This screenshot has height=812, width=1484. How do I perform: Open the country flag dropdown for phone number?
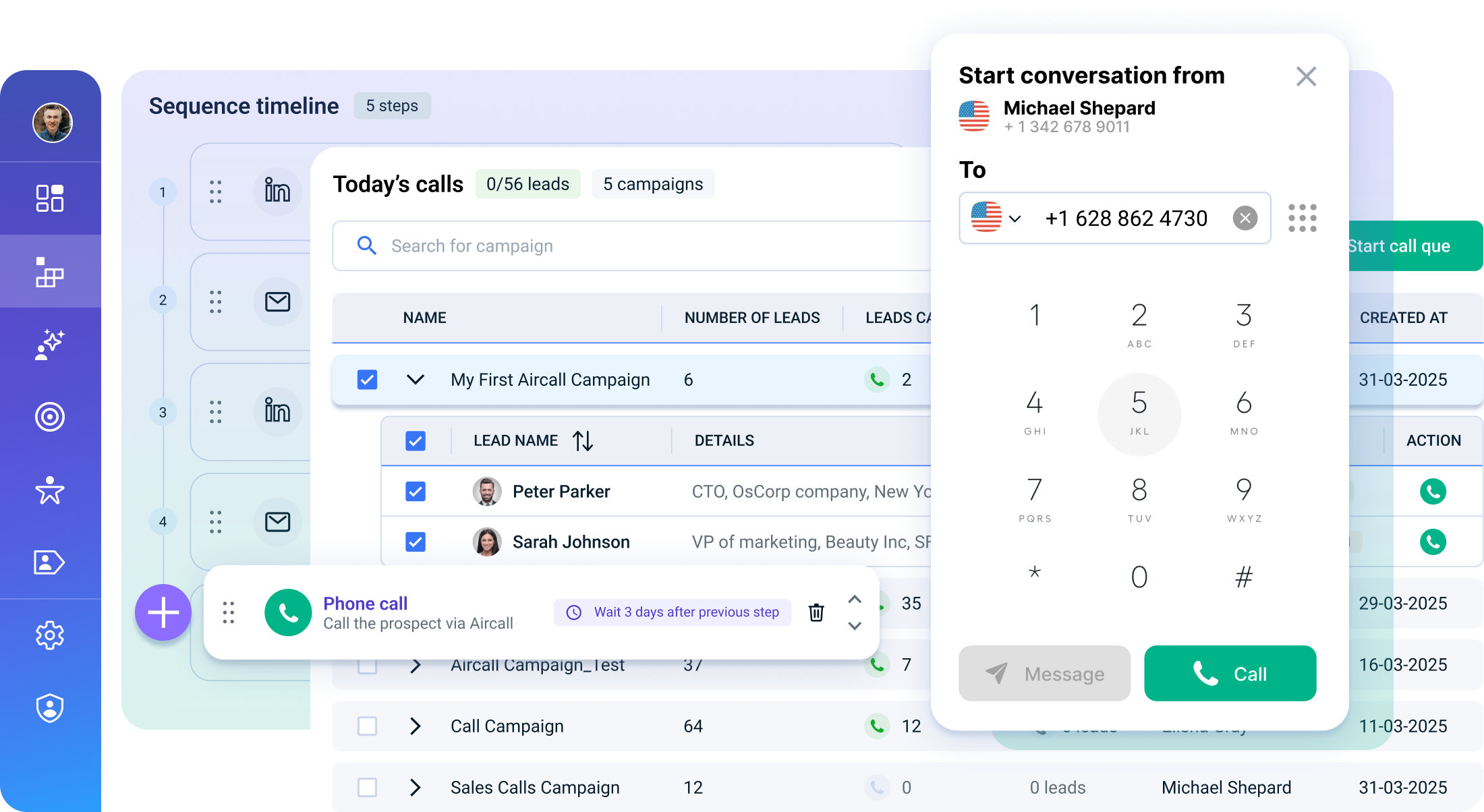[x=996, y=218]
